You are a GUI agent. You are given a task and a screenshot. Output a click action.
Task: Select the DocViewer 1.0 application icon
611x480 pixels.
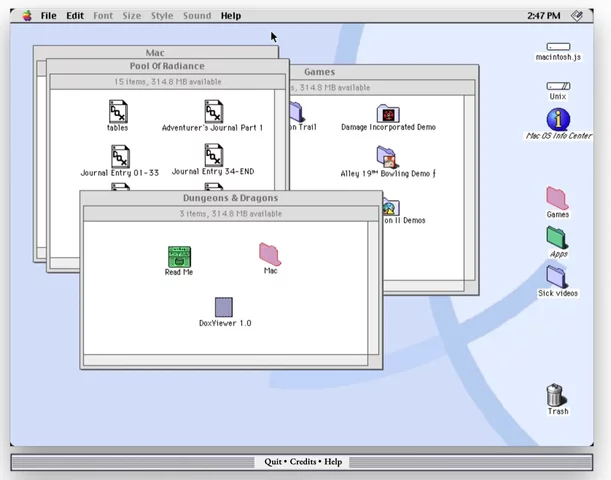click(x=224, y=307)
